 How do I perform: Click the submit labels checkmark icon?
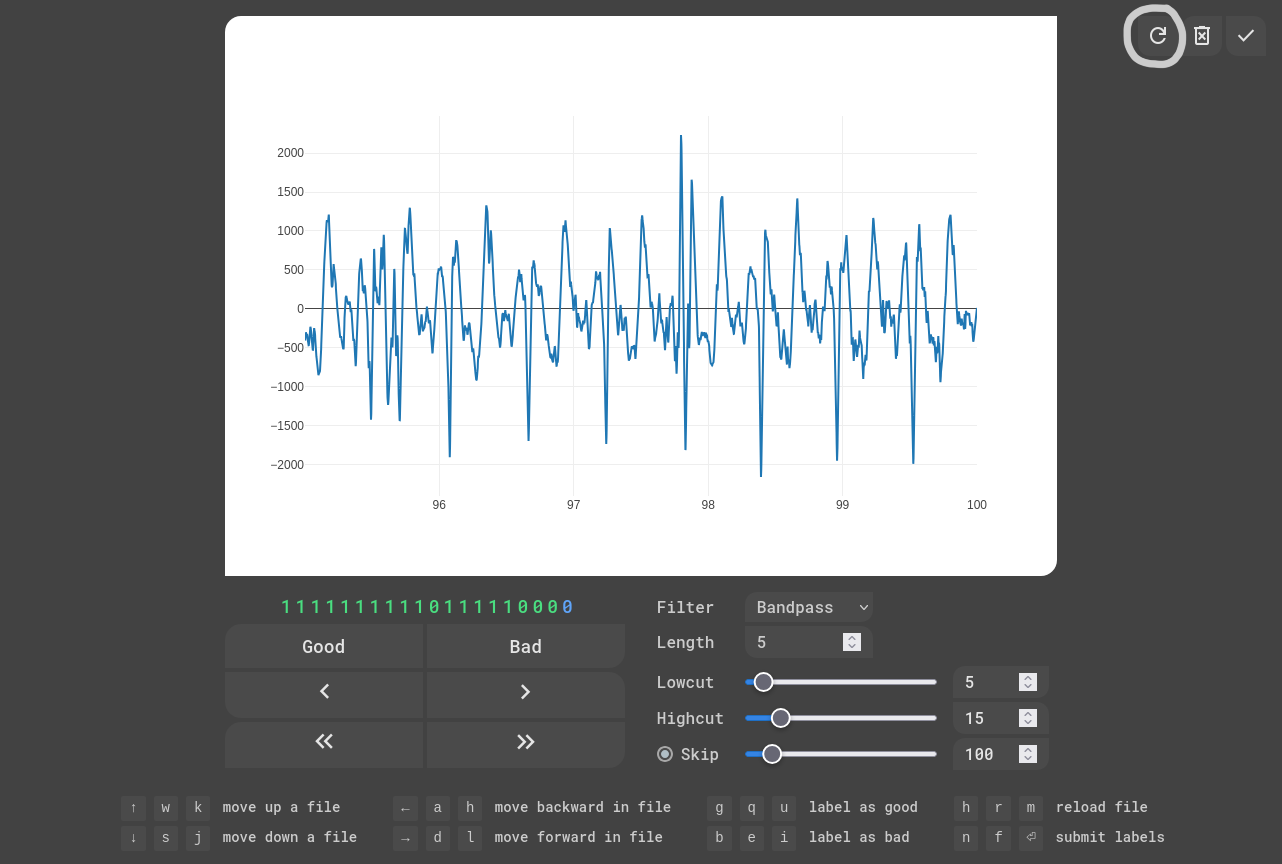click(x=1245, y=36)
